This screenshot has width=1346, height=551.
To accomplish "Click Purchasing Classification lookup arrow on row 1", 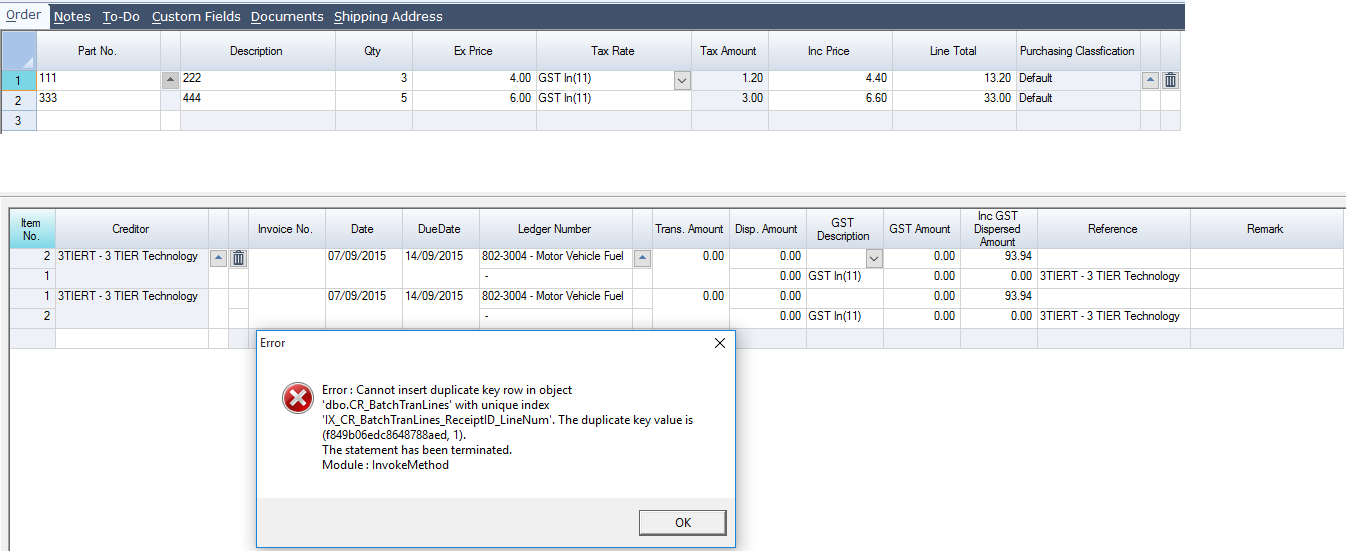I will pyautogui.click(x=1150, y=80).
